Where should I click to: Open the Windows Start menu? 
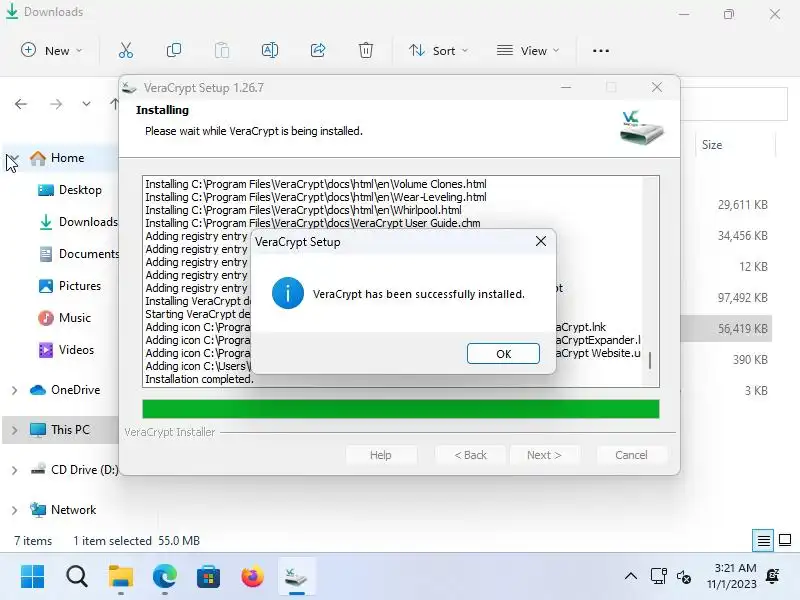(33, 577)
